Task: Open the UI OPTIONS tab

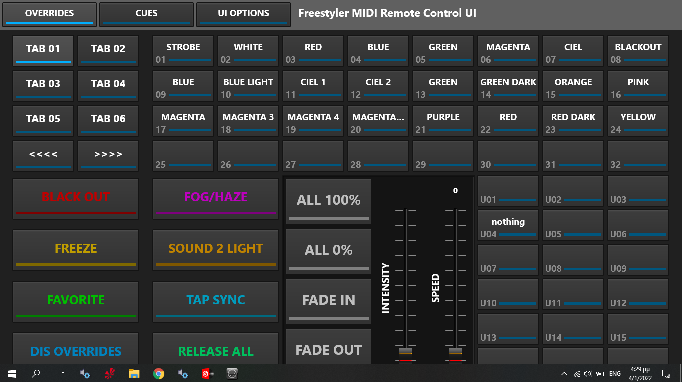Action: pos(243,14)
